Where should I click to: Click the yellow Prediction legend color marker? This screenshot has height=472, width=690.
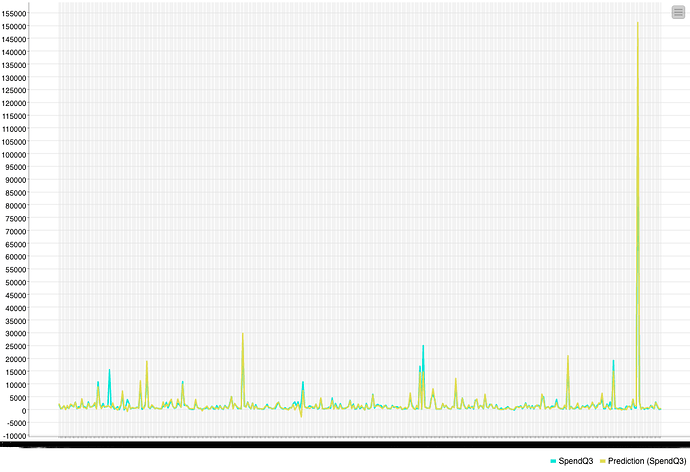[x=603, y=461]
